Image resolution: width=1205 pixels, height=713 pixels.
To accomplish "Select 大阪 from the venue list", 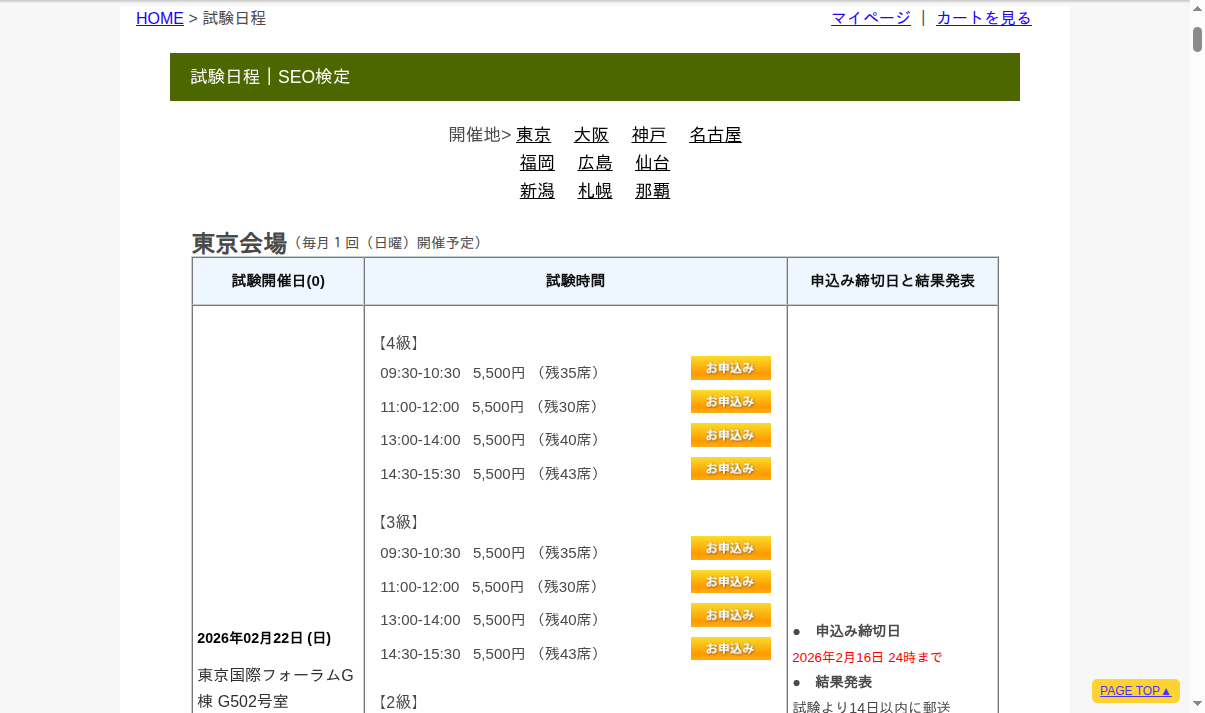I will (591, 135).
